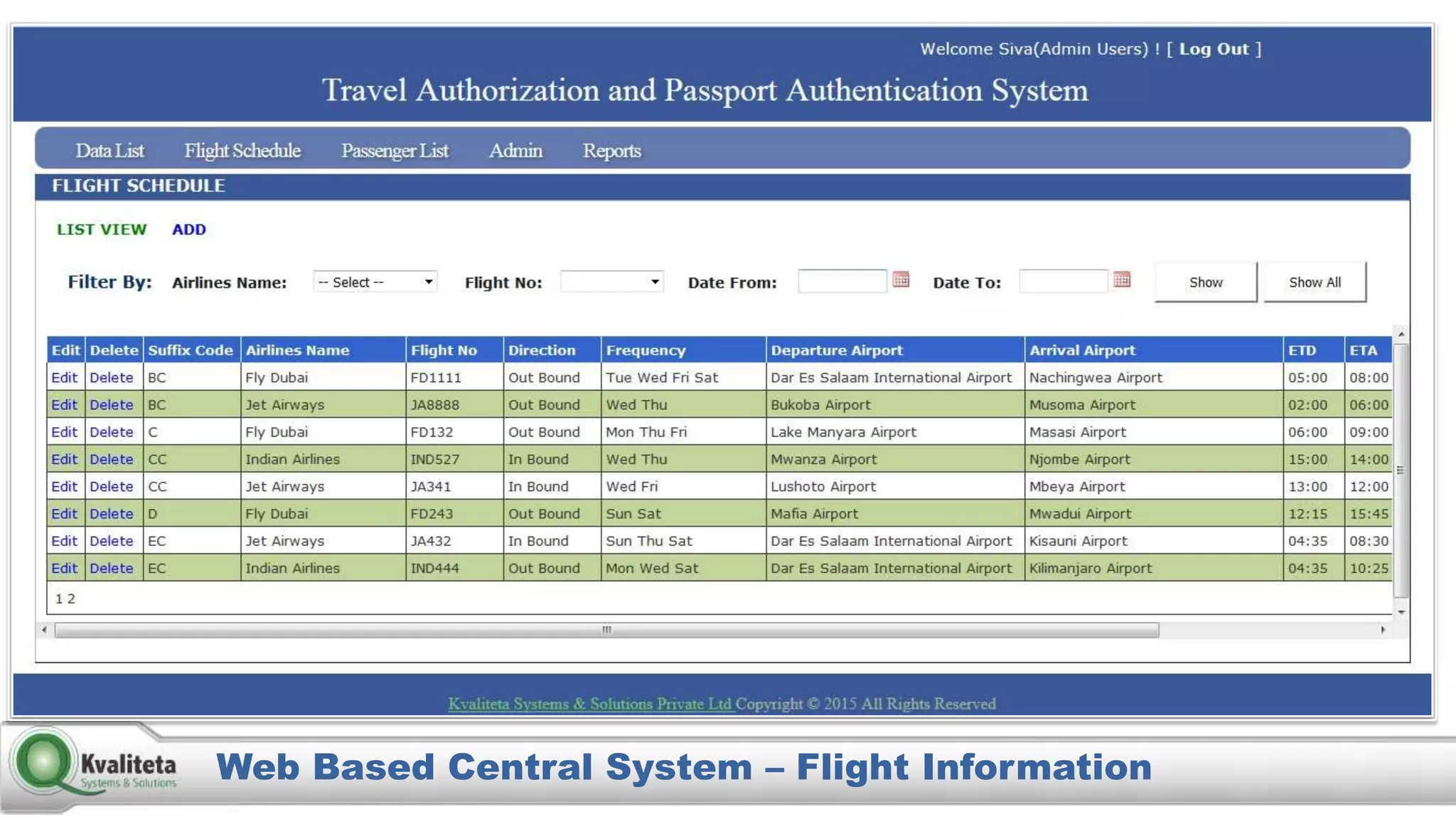Select the Kisauni Airport cell
1456x819 pixels.
pos(1154,541)
